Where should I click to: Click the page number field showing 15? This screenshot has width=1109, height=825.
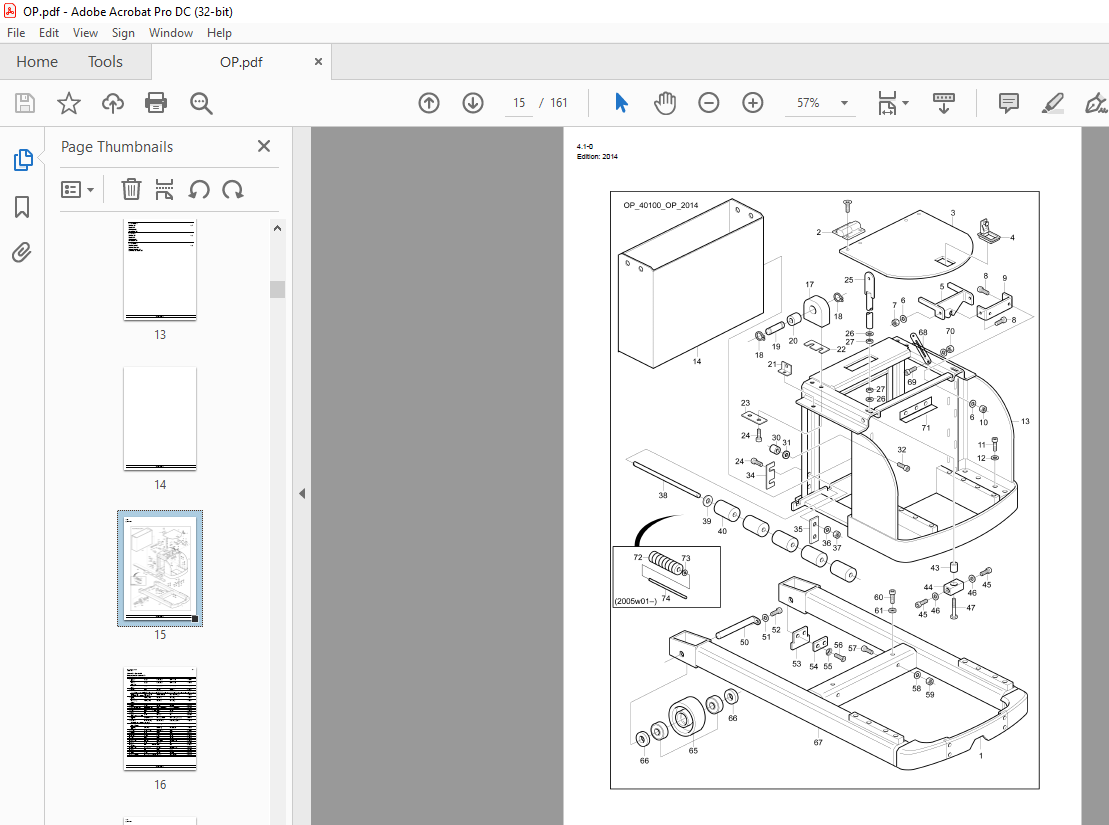coord(519,103)
